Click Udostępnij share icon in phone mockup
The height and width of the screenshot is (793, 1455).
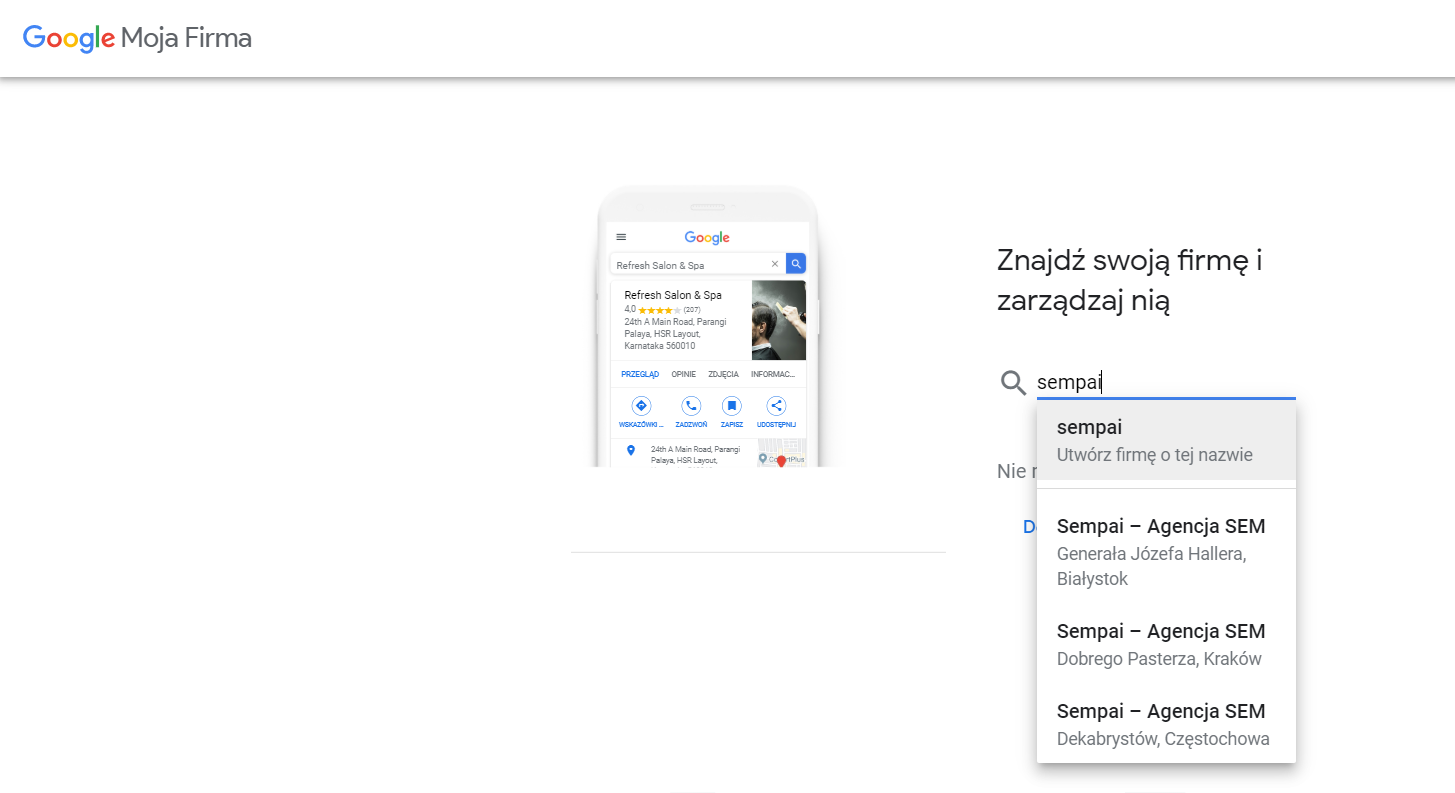(x=776, y=406)
